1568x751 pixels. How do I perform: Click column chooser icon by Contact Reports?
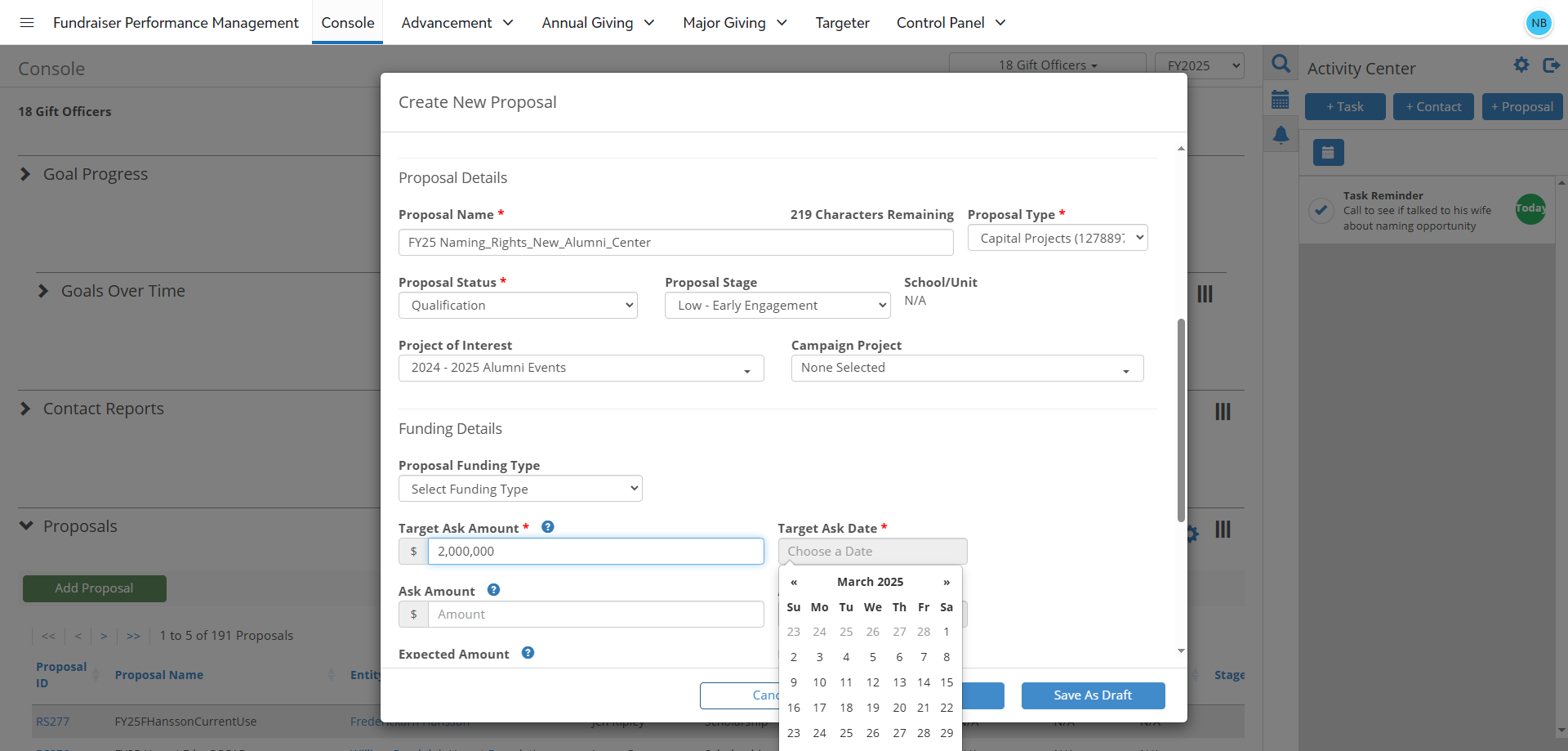1223,411
